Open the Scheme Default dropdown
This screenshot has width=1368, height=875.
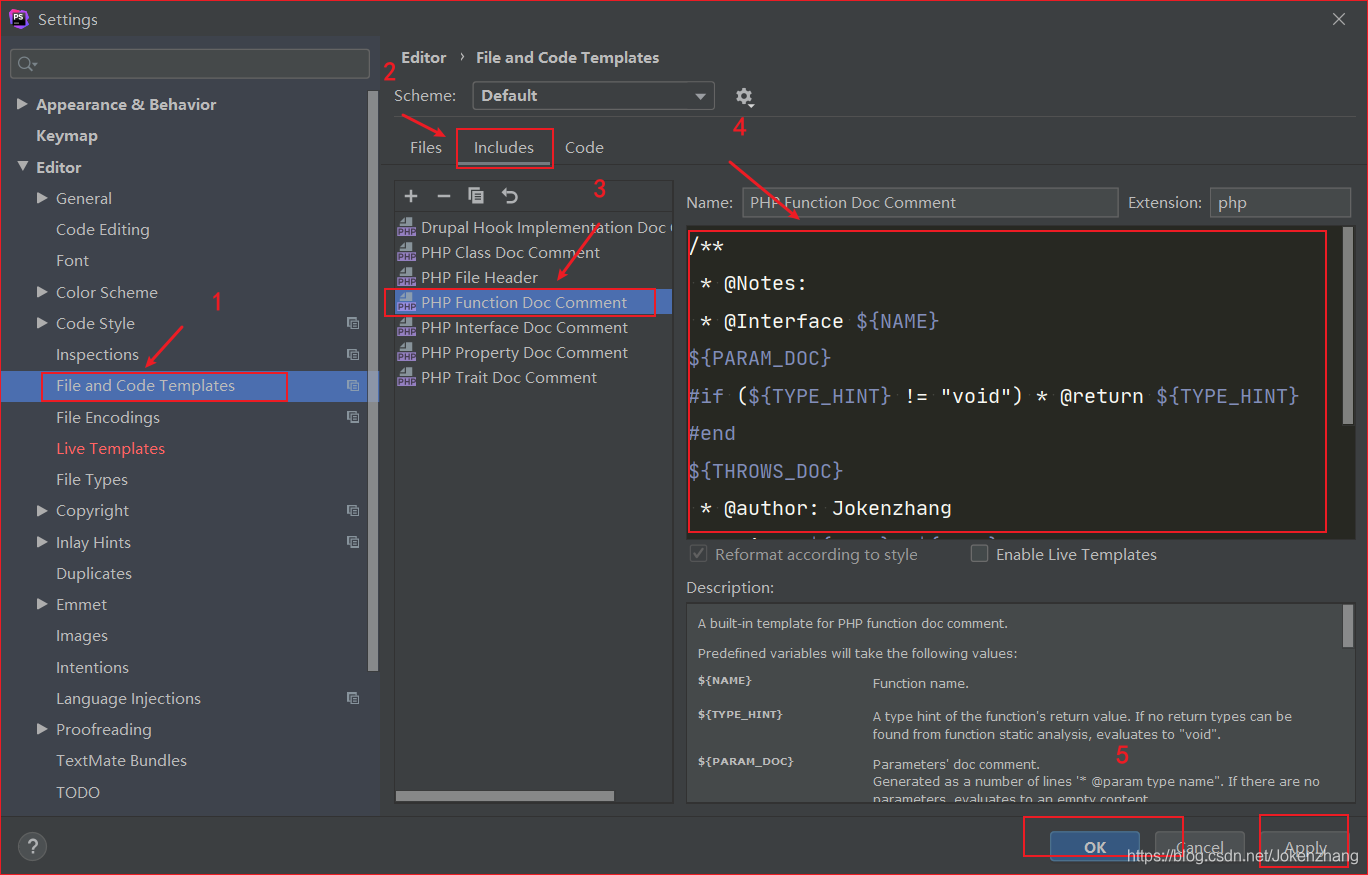594,96
